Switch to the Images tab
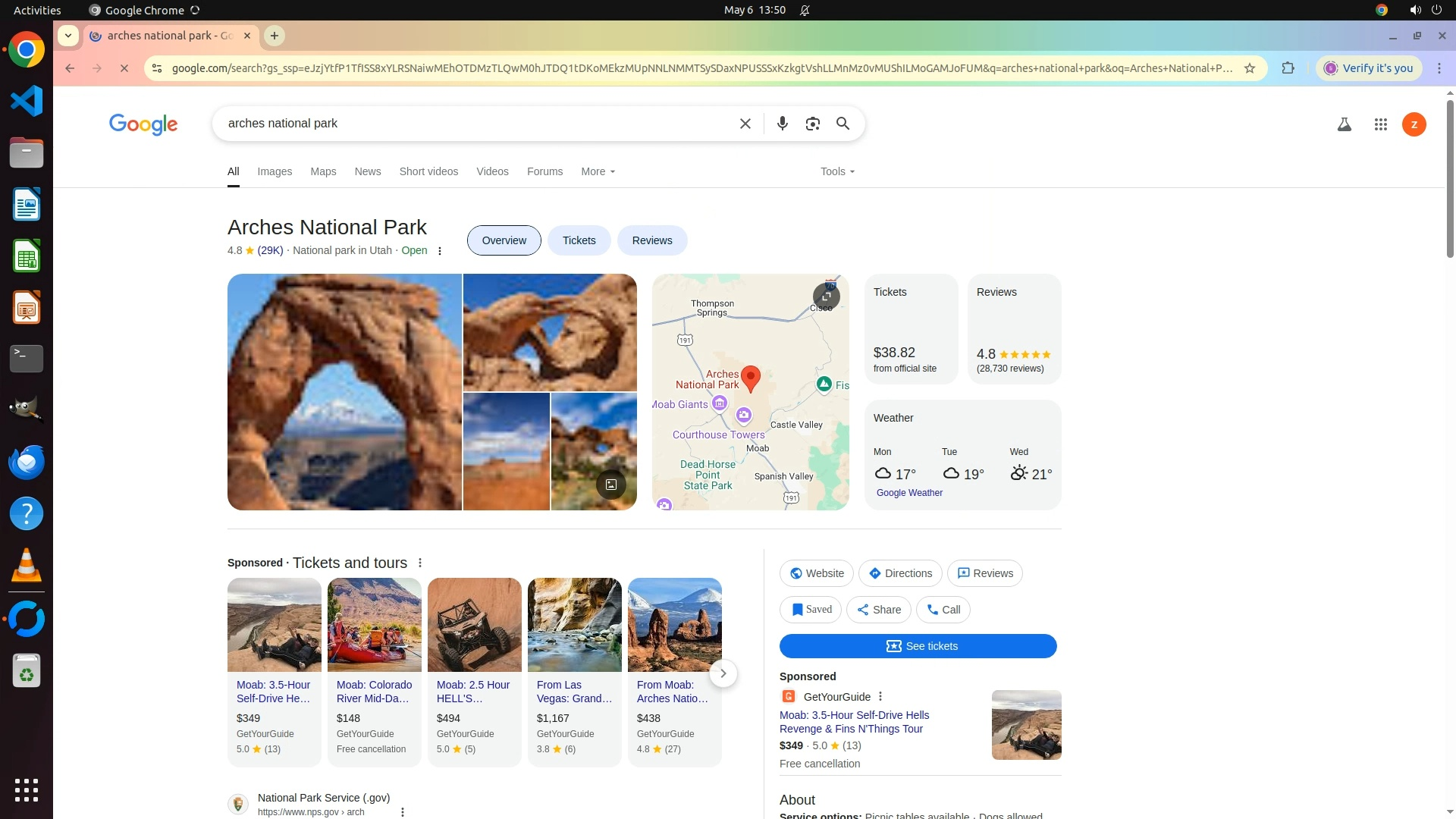1456x819 pixels. (275, 171)
